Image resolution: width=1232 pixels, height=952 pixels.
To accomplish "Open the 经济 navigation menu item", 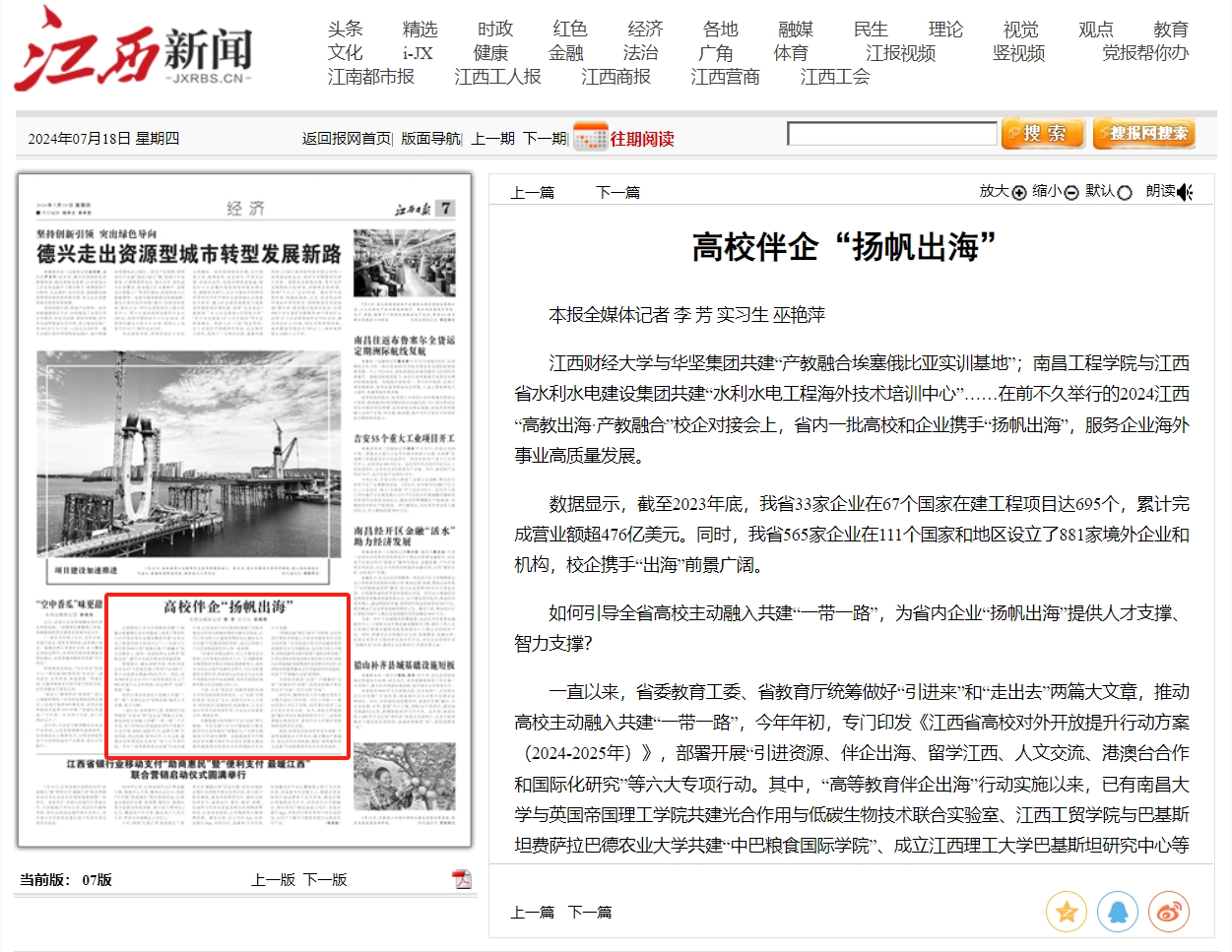I will [x=645, y=30].
